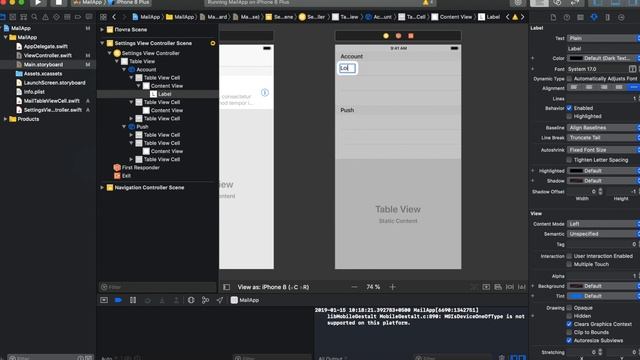Enable Multiple Touch checkbox
The image size is (640, 360).
tap(569, 264)
